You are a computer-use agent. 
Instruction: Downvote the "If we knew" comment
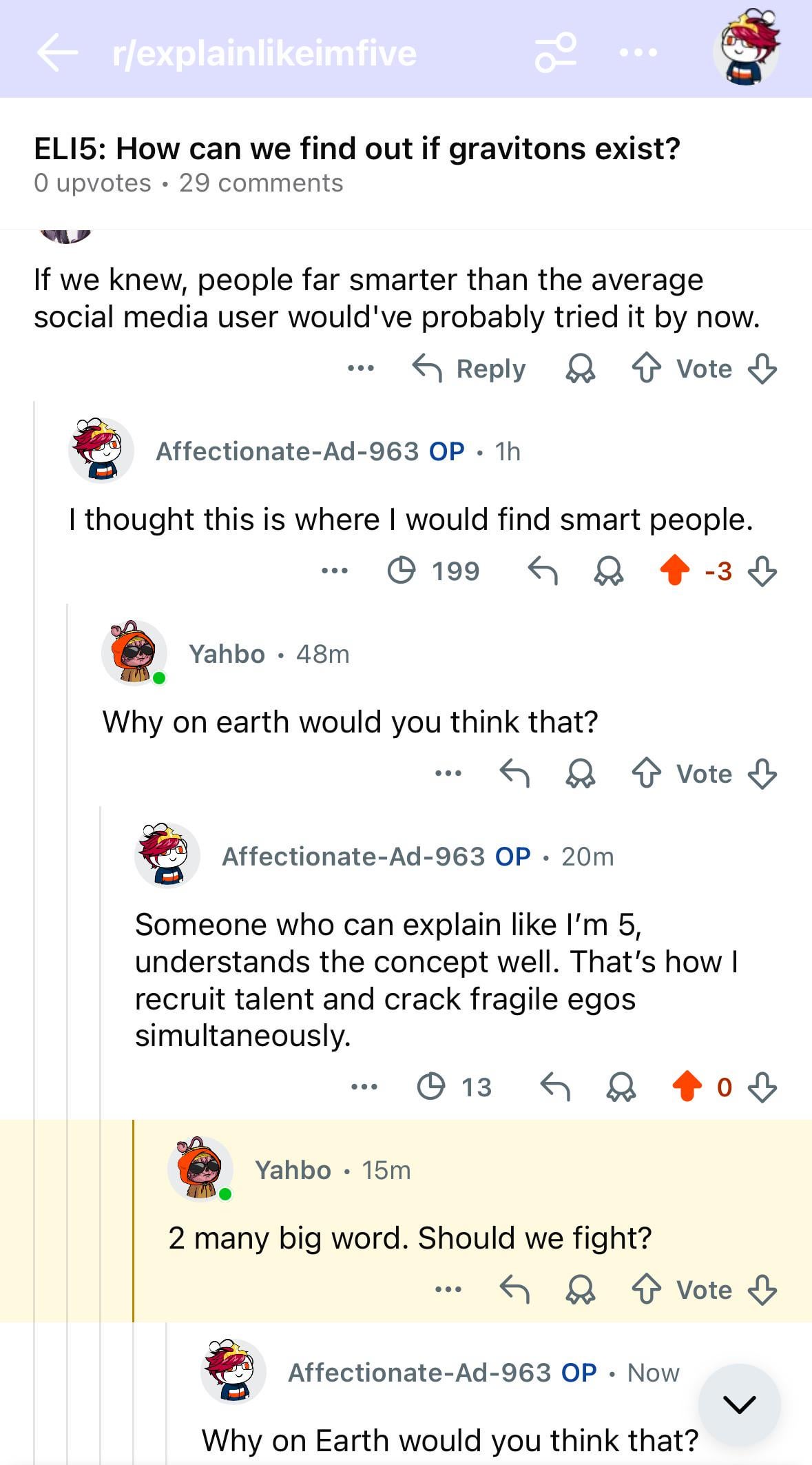click(762, 369)
